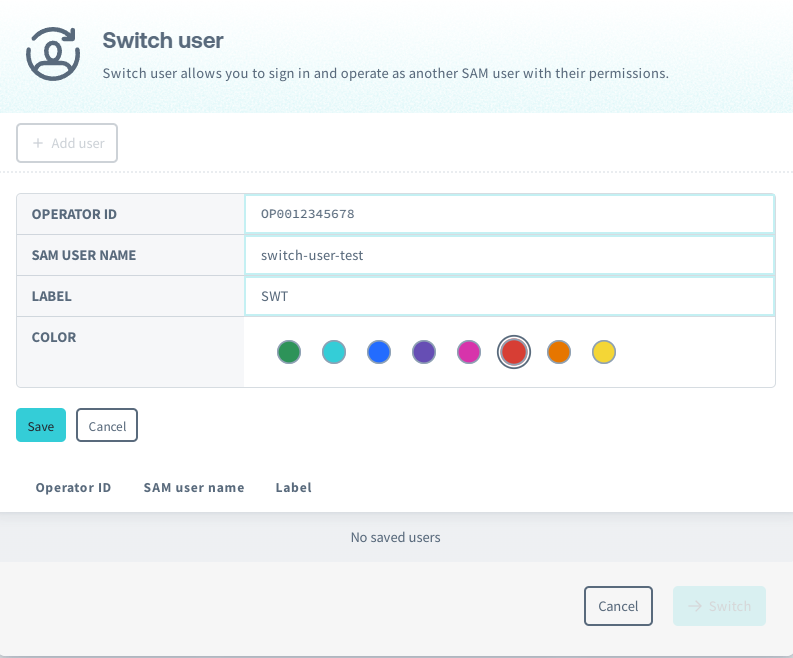Select the purple color swatch
Viewport: 793px width, 658px height.
pyautogui.click(x=424, y=352)
